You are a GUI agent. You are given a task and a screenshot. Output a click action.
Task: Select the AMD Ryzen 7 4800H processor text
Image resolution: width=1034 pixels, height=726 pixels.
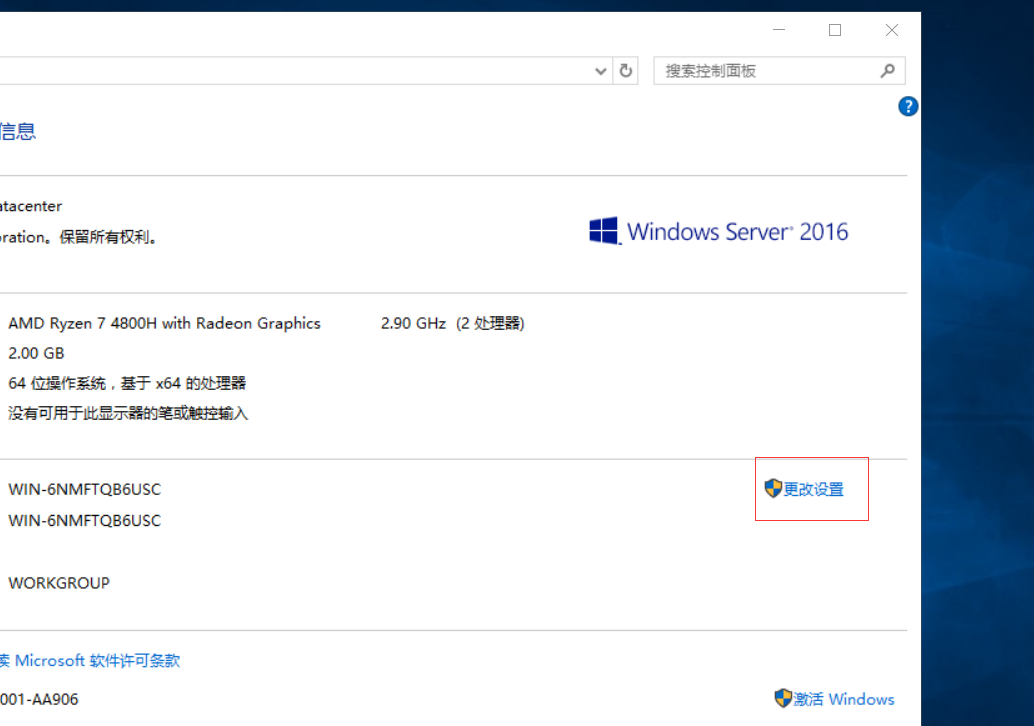point(164,323)
